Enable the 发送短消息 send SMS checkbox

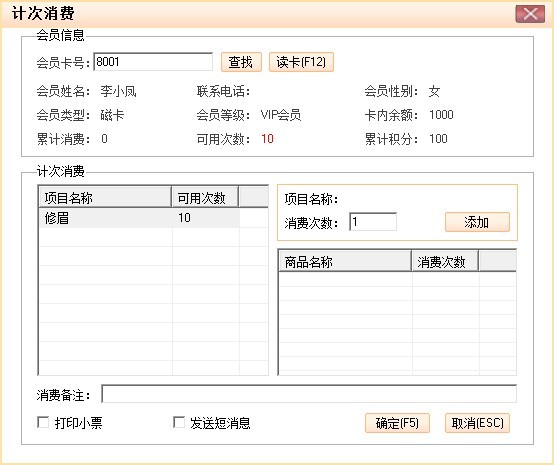[179, 422]
